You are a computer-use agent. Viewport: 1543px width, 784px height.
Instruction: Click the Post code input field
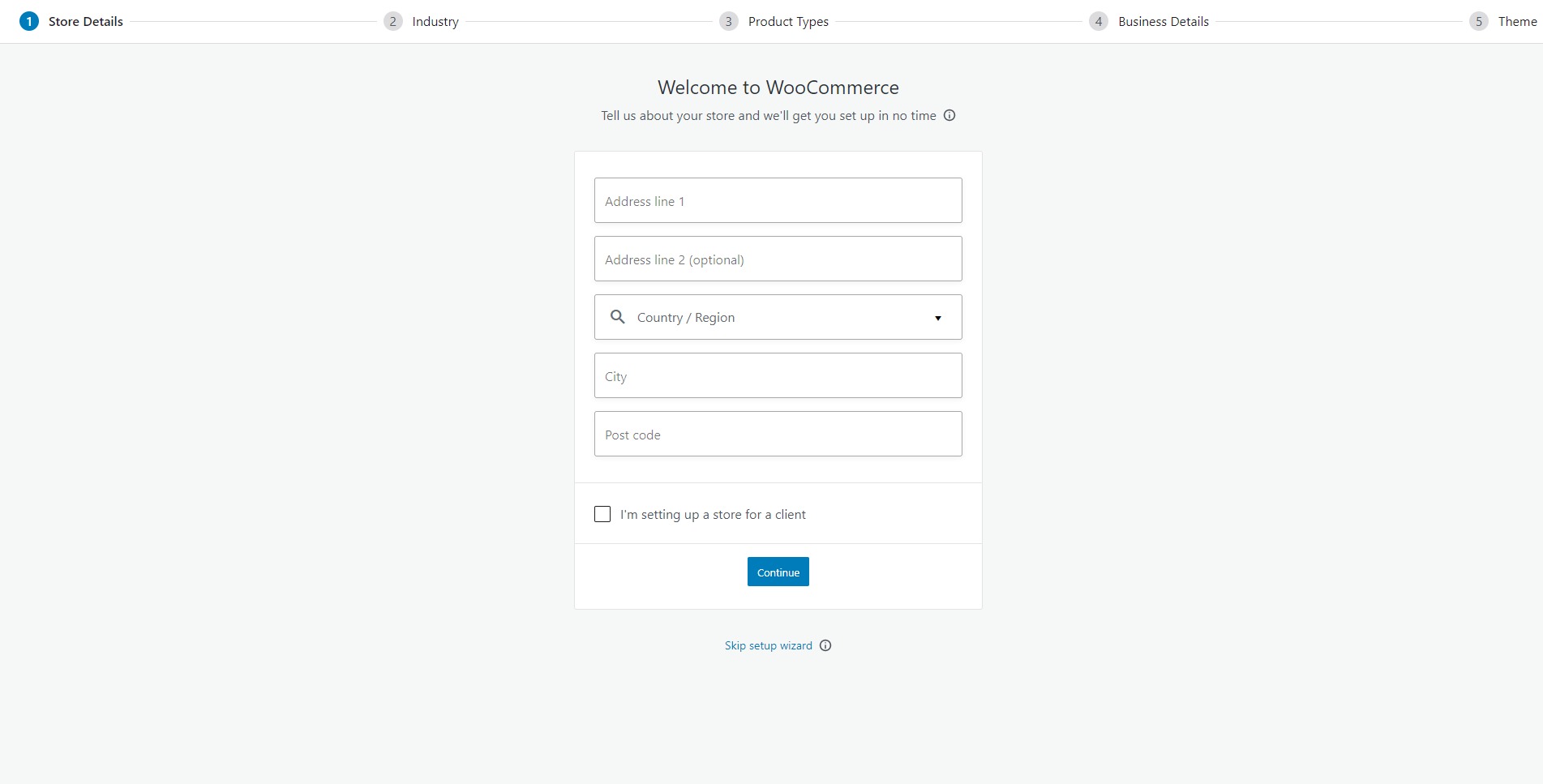[x=778, y=434]
